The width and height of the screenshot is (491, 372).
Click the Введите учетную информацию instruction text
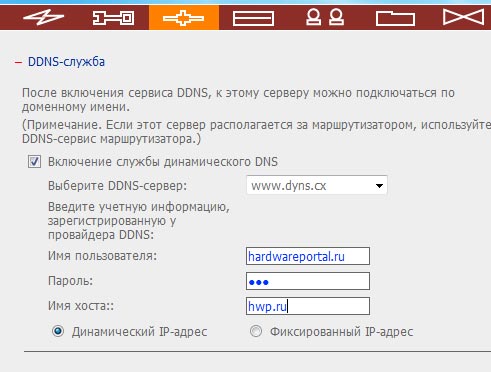pos(139,221)
